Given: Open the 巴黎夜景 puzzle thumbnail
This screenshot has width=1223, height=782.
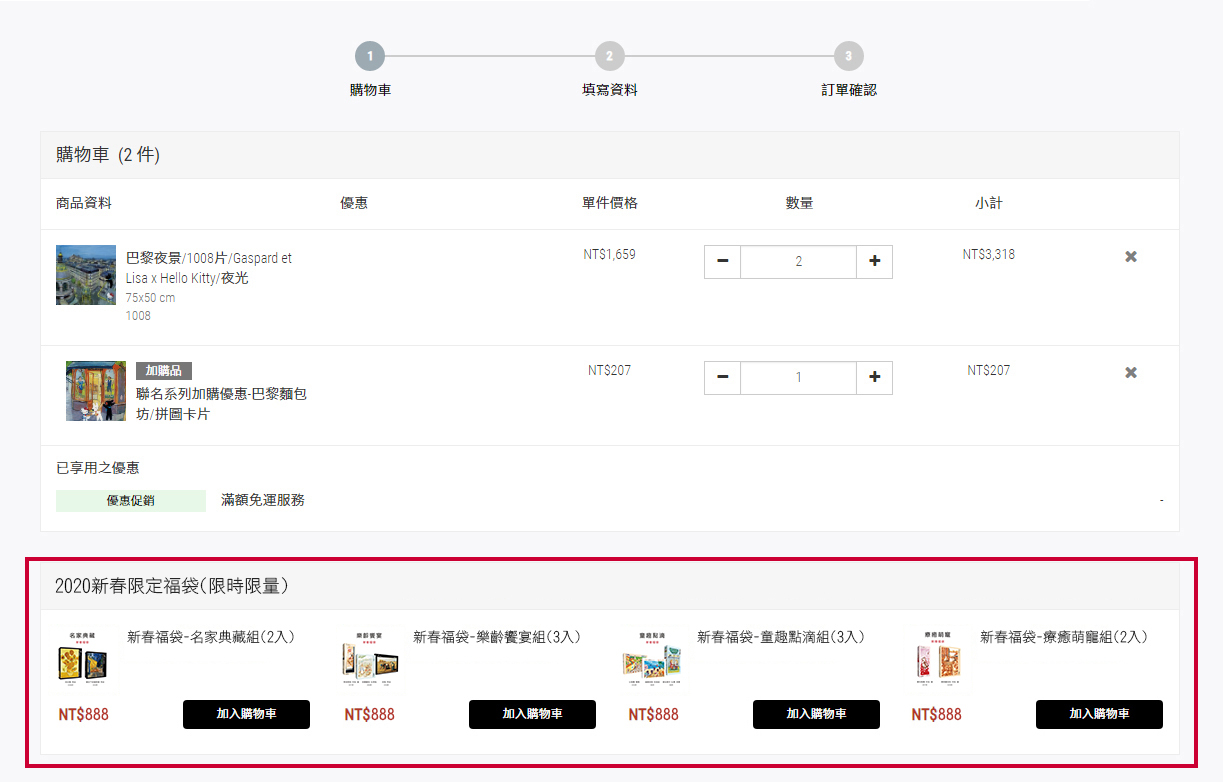Looking at the screenshot, I should click(86, 275).
